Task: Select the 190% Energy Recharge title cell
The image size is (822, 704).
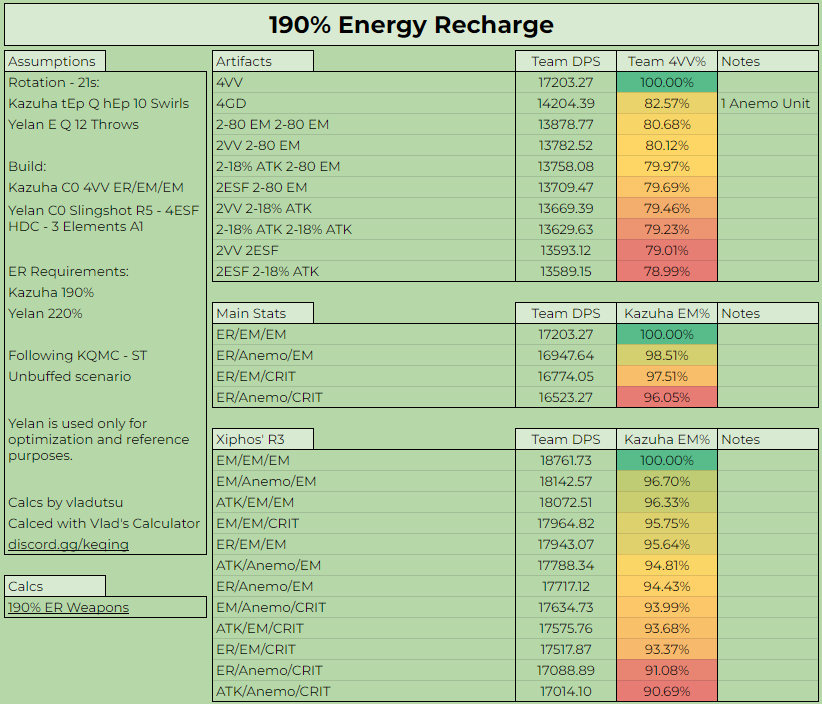Action: point(411,24)
